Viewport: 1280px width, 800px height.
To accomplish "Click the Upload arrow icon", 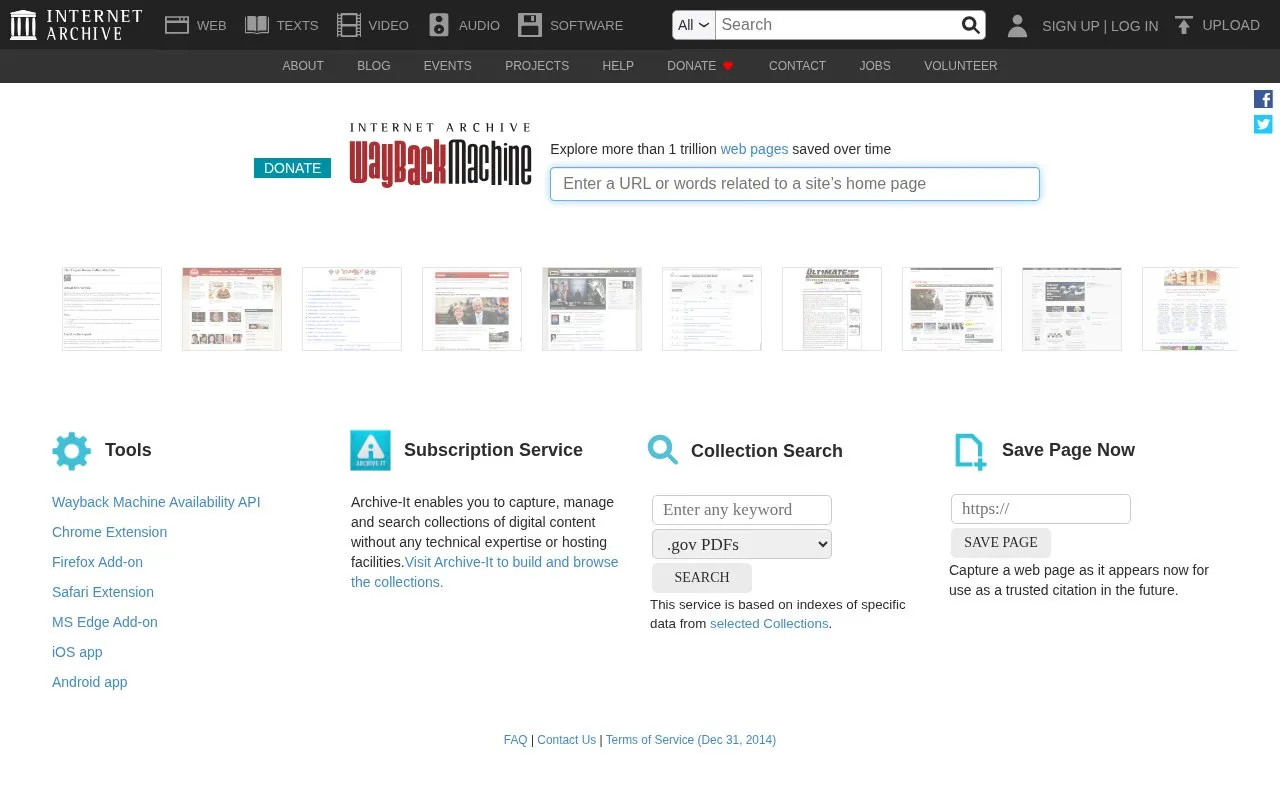I will coord(1184,25).
